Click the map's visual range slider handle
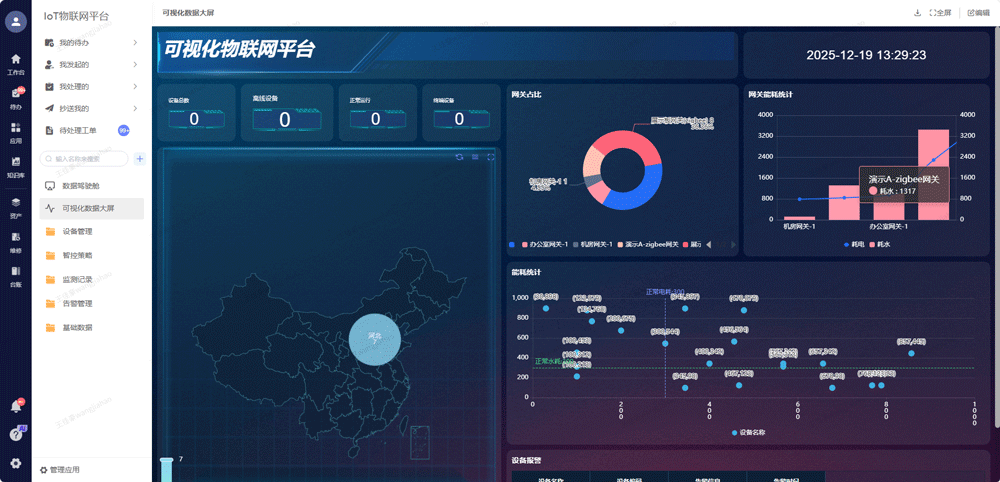1000x482 pixels. 166,460
